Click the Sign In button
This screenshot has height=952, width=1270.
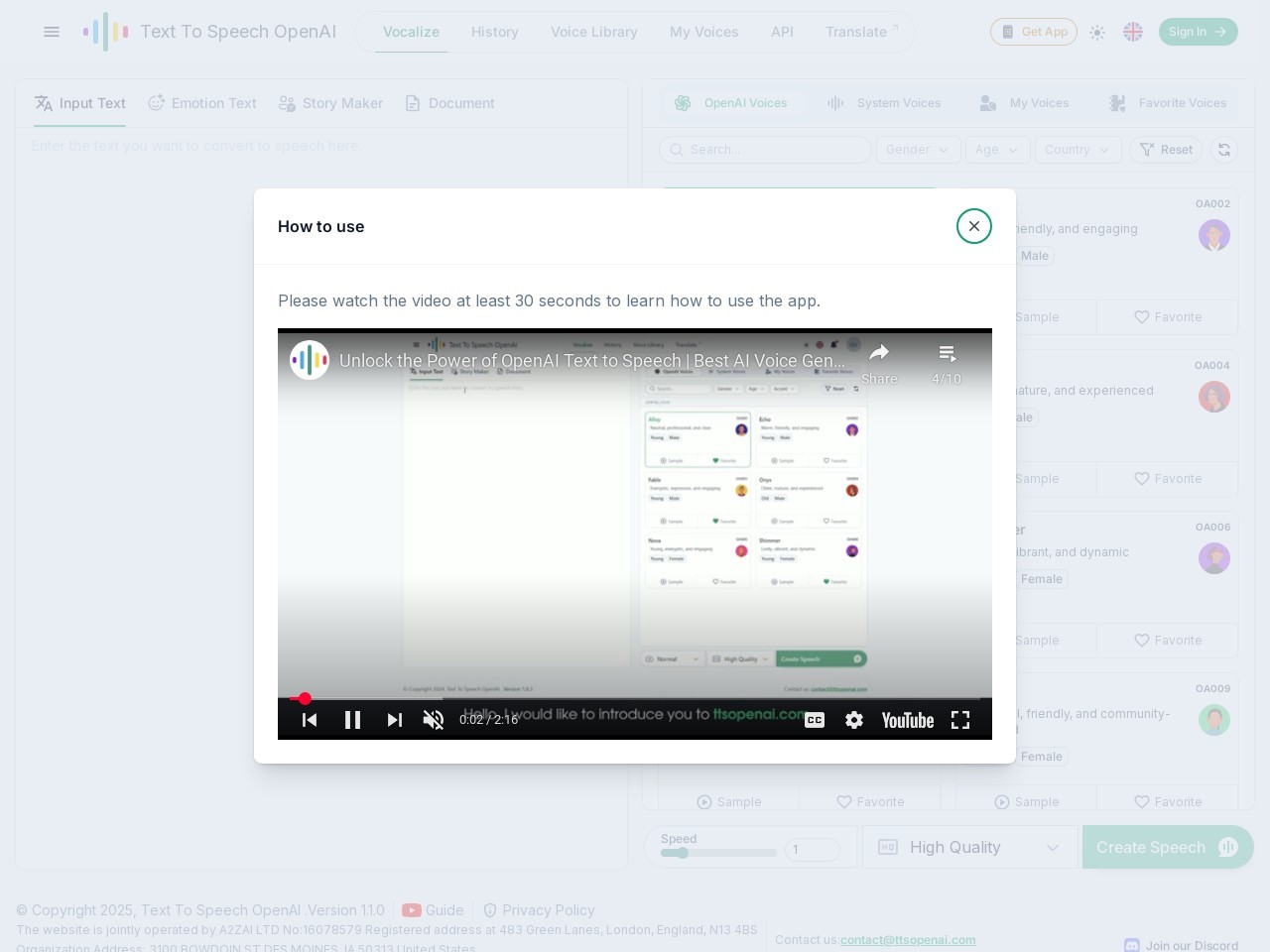1198,32
